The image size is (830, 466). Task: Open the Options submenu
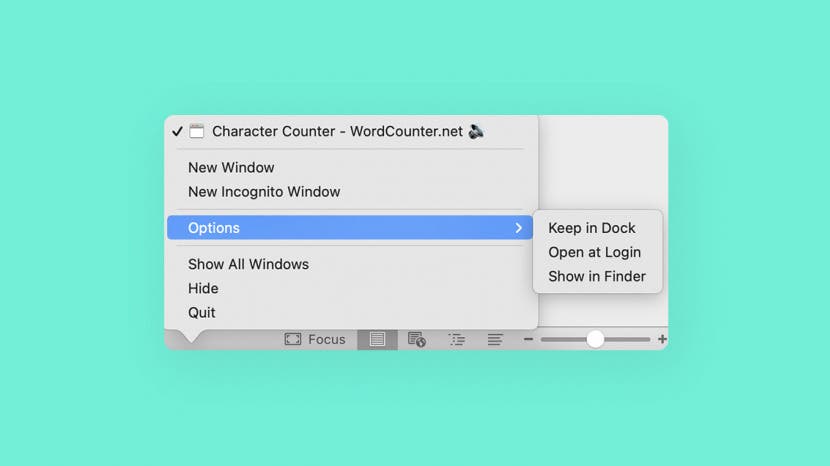tap(350, 228)
